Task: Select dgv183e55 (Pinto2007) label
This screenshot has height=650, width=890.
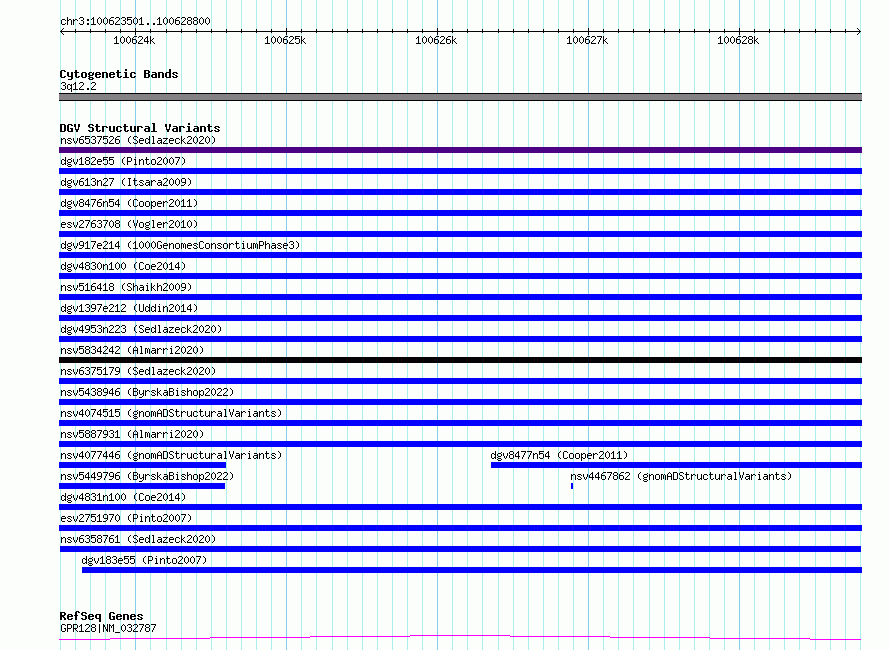Action: (x=144, y=560)
